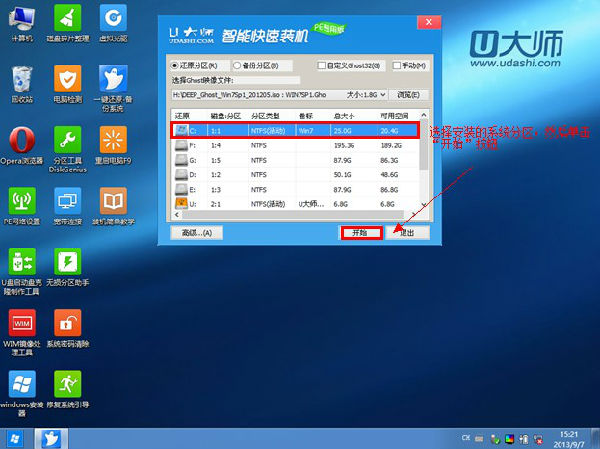Open the Windows Start button
The width and height of the screenshot is (600, 449).
click(16, 438)
